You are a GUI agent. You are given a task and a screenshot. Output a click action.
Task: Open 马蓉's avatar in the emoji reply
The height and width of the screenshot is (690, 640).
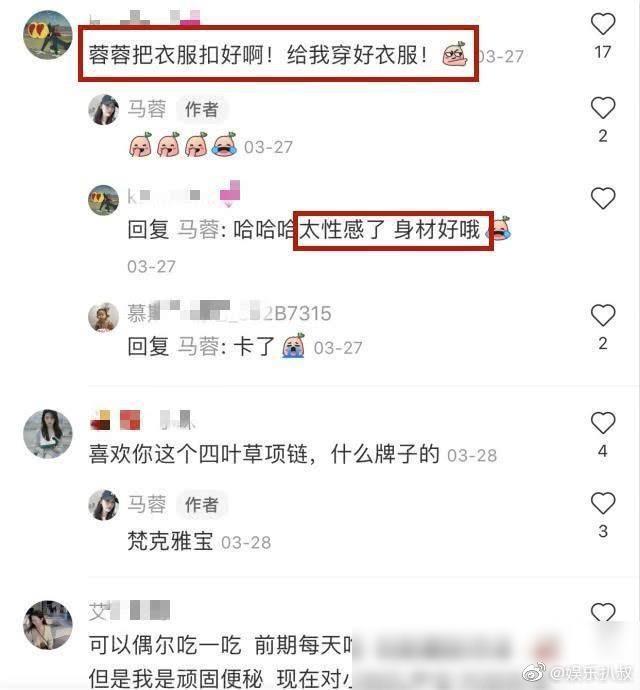(x=104, y=109)
